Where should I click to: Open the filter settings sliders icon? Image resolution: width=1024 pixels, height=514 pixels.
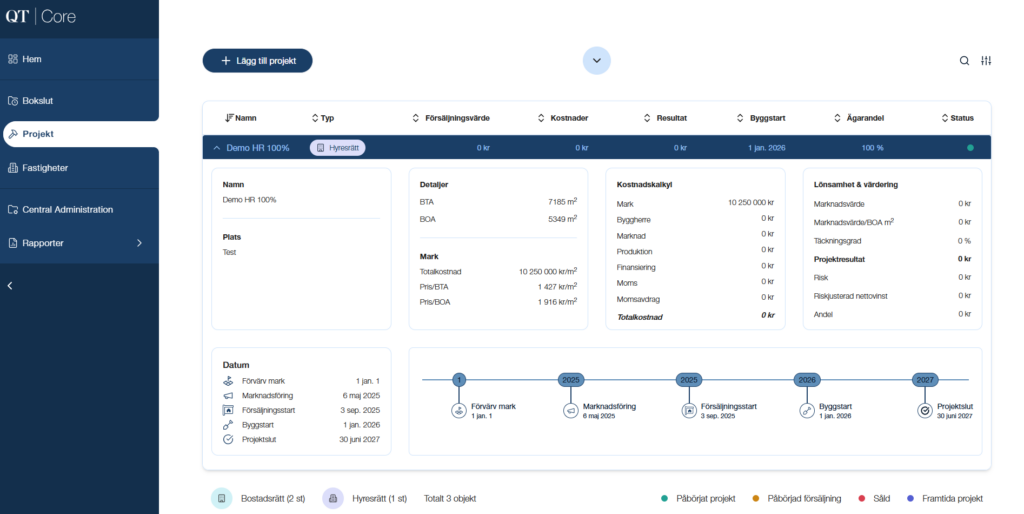(x=986, y=61)
